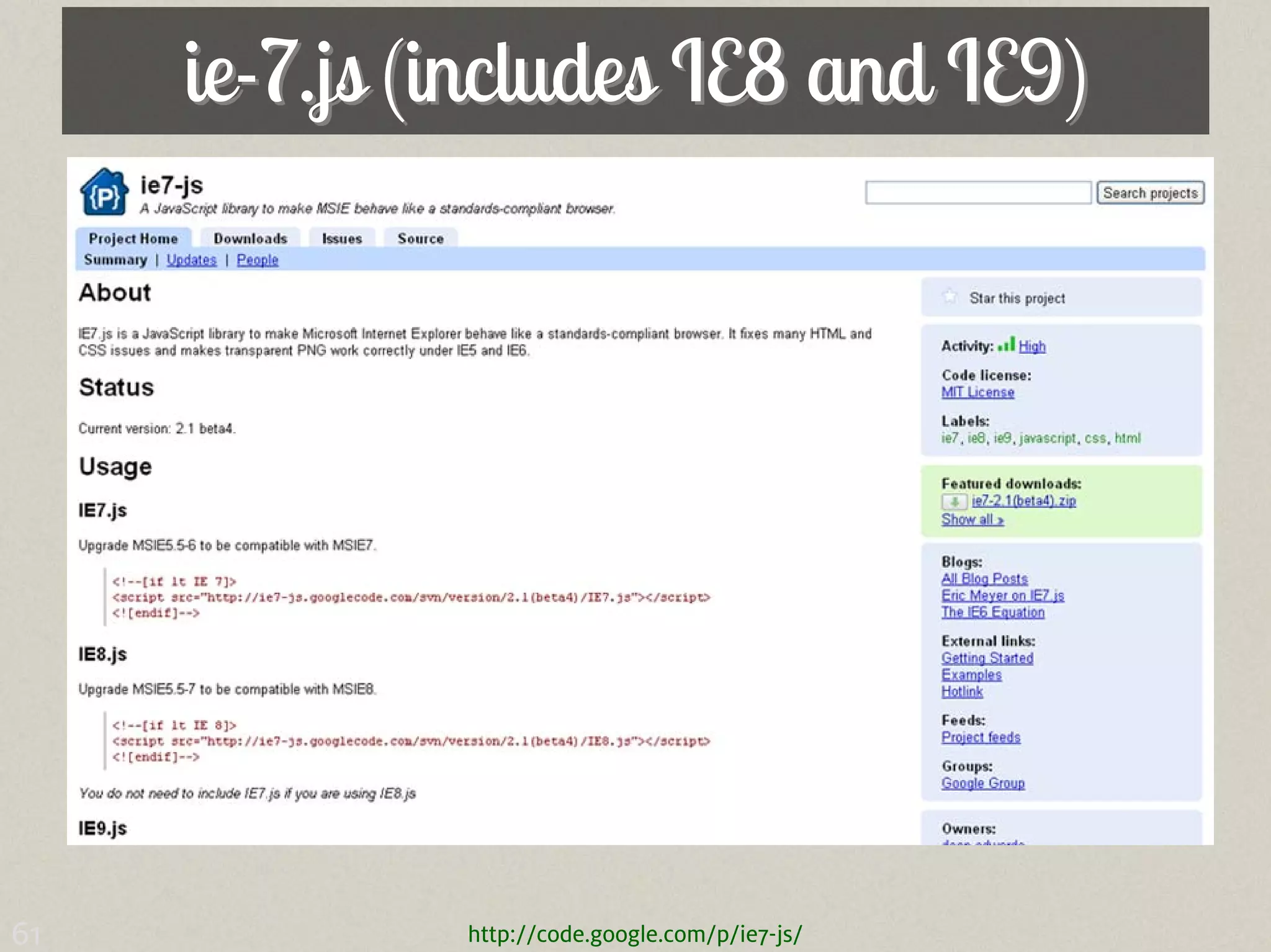Screen dimensions: 1271x952
Task: Click the 'Star this project' text
Action: 1017,299
